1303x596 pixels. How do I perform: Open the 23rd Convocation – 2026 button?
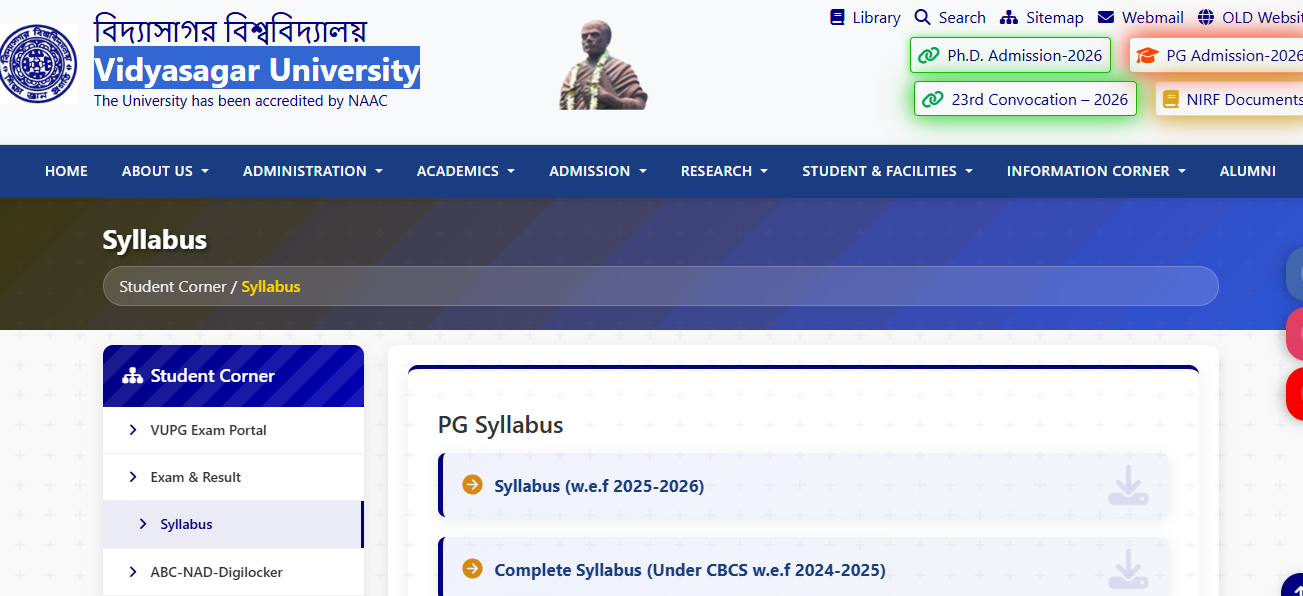(x=1025, y=99)
